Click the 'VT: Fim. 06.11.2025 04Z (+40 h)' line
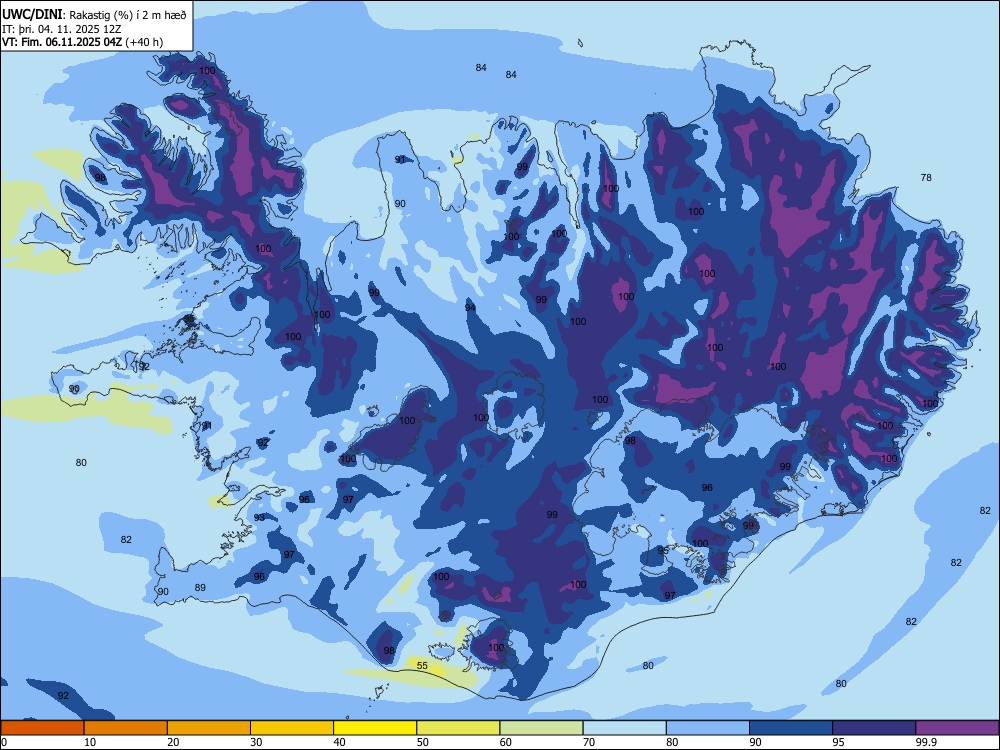The width and height of the screenshot is (1000, 750). (x=82, y=42)
